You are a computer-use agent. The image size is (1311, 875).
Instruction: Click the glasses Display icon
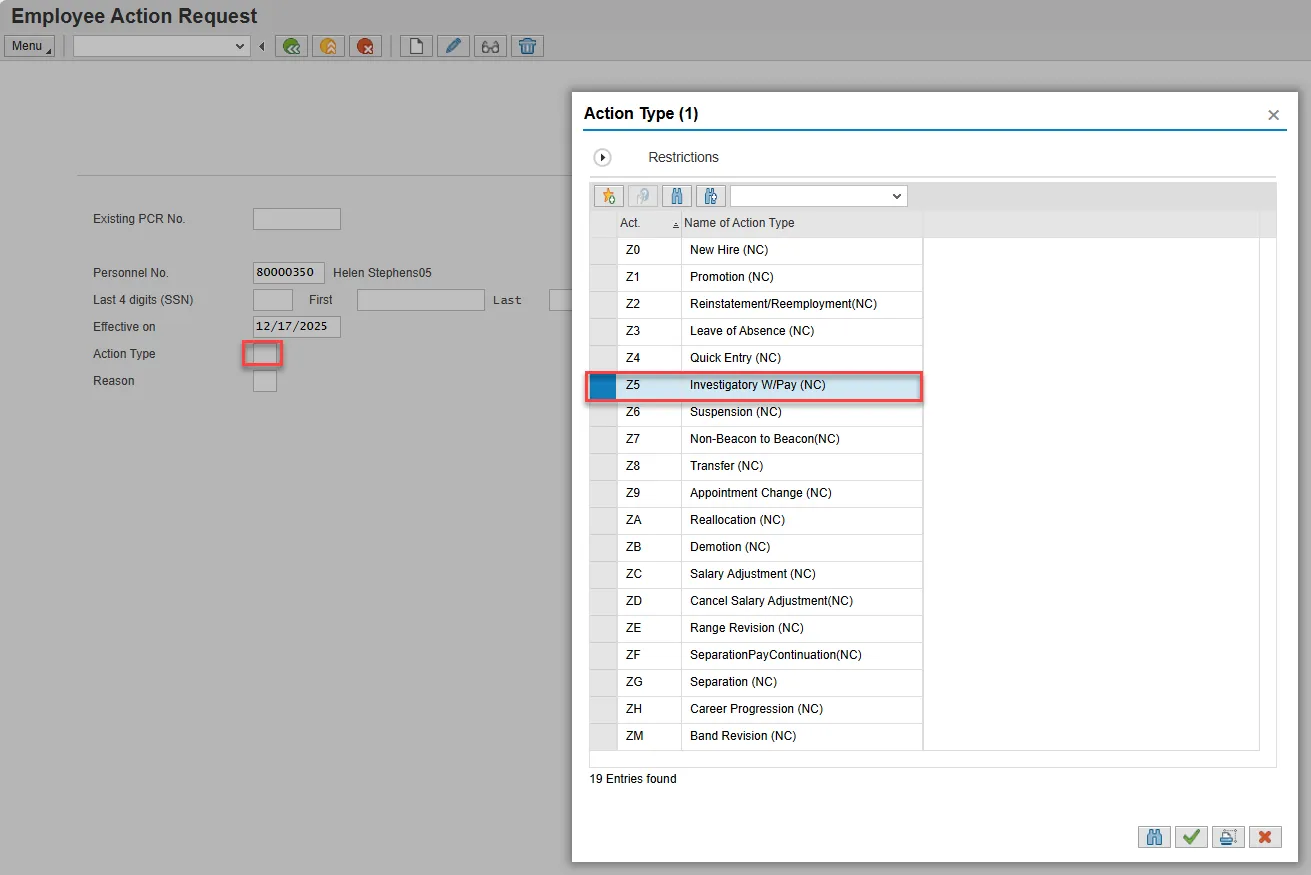coord(490,46)
